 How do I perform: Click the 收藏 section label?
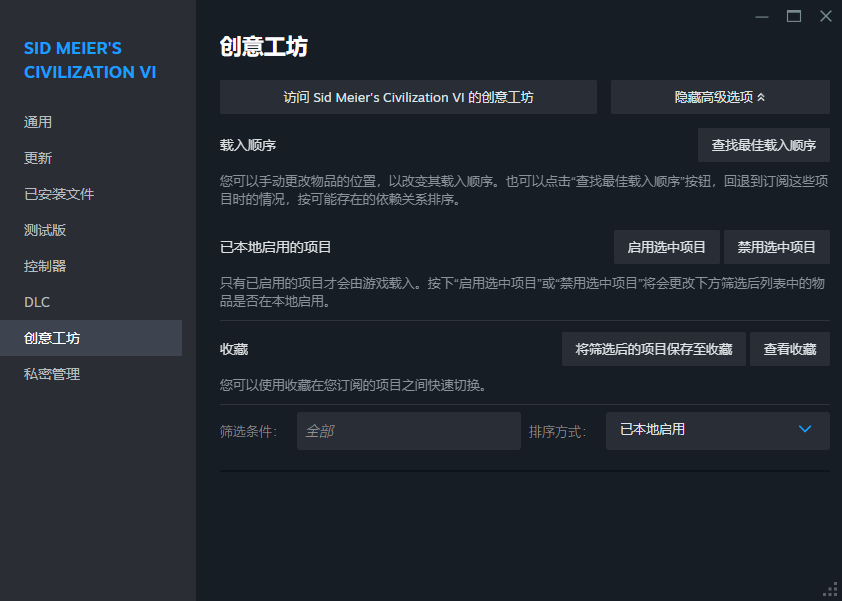234,349
